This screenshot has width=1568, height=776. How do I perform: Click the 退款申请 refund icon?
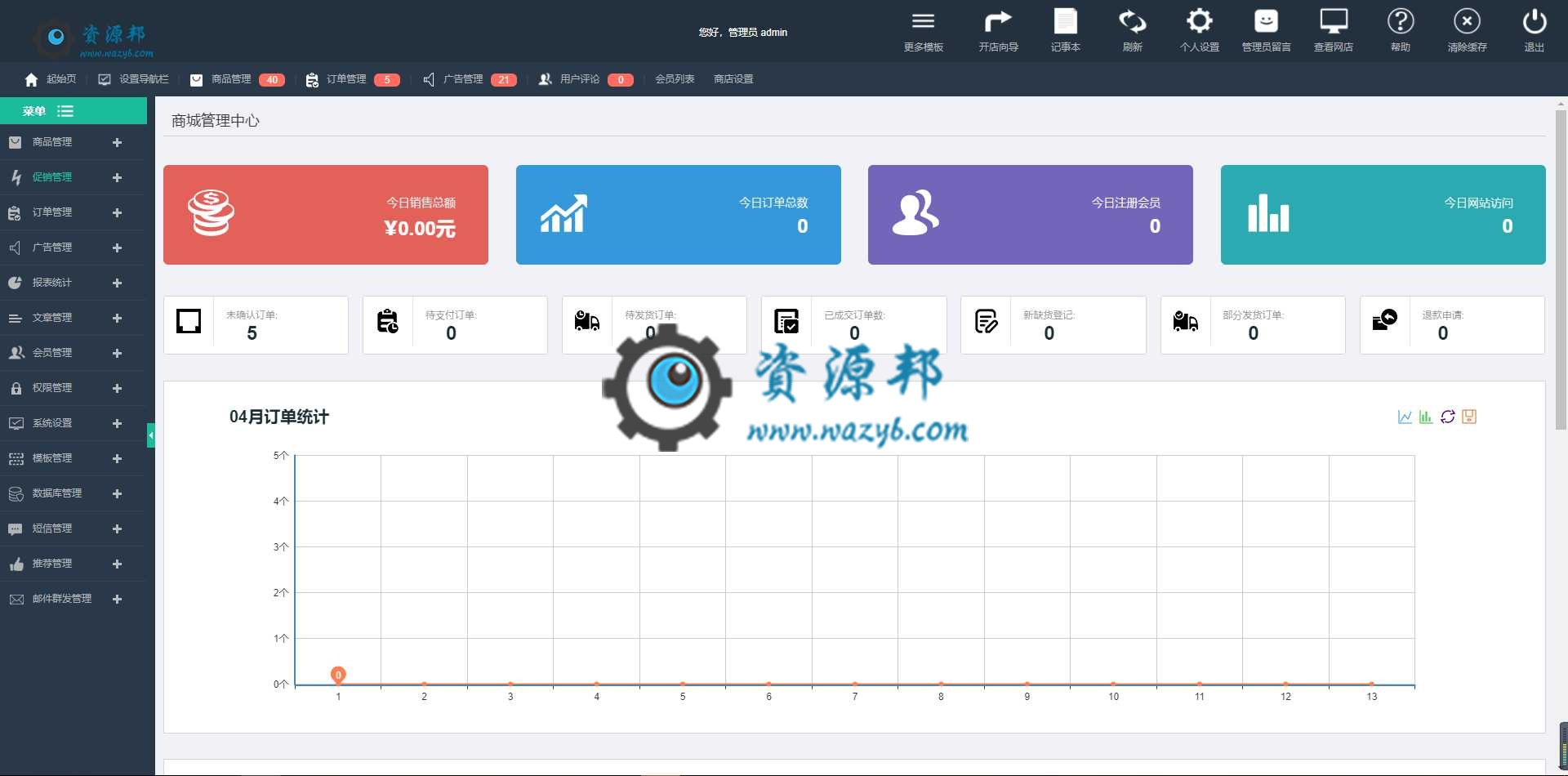click(1384, 319)
